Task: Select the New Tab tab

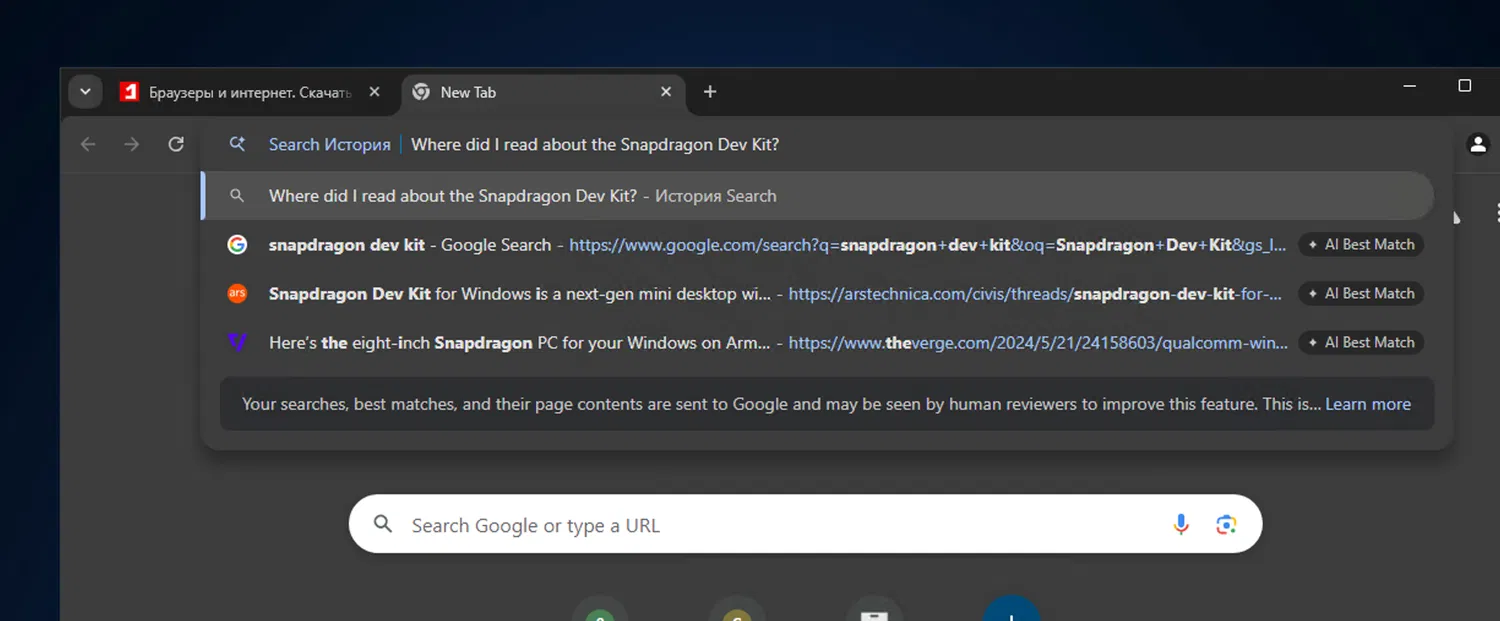Action: pyautogui.click(x=530, y=92)
